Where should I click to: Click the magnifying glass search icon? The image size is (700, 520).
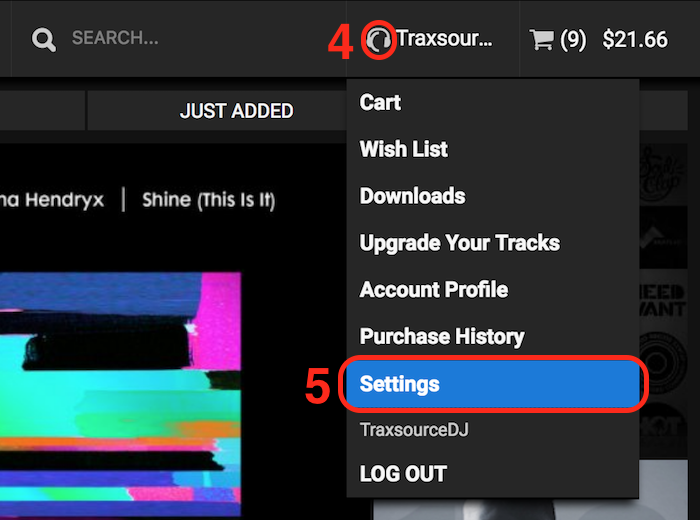[x=44, y=39]
